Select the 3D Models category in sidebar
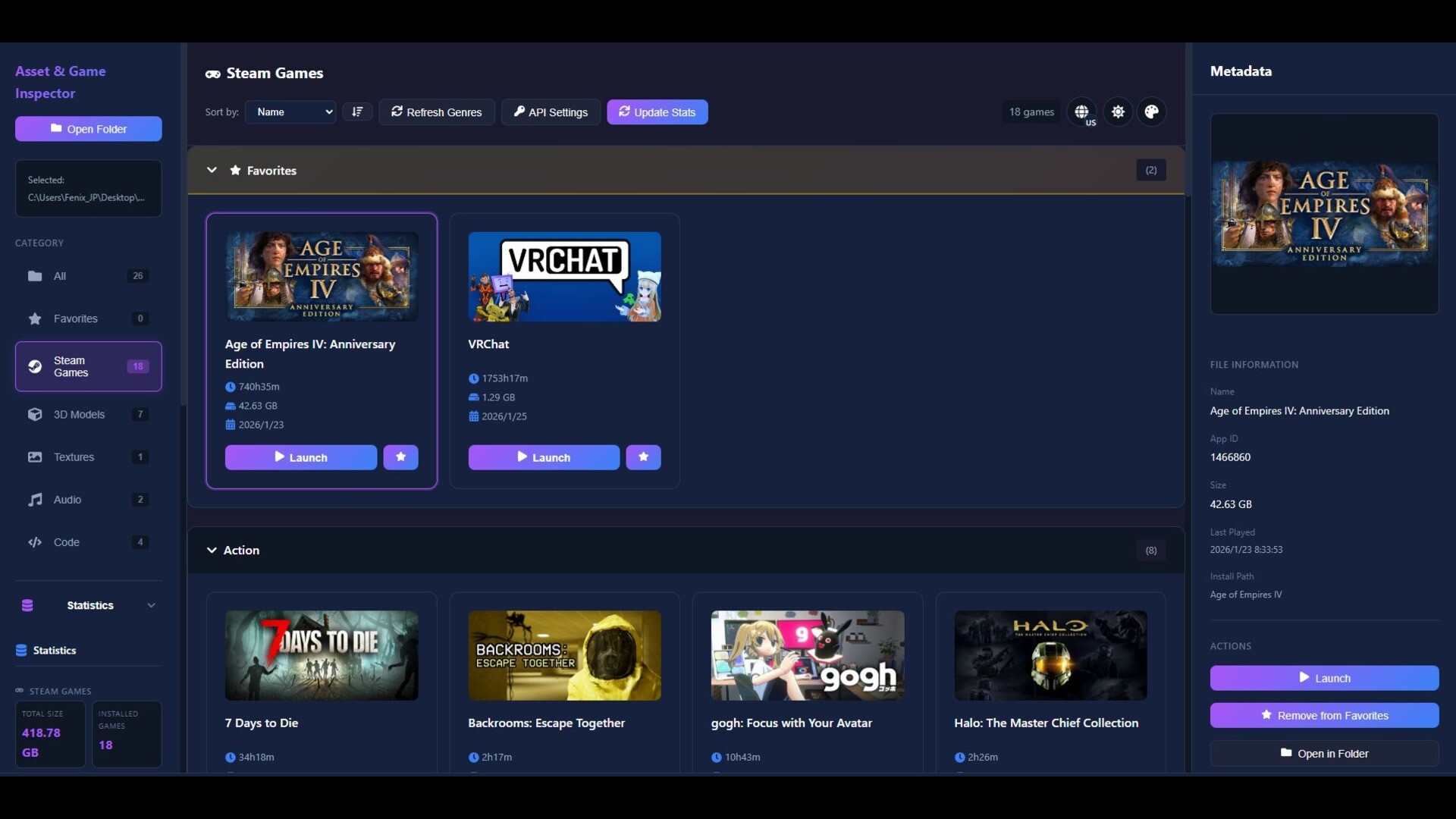 pos(88,415)
